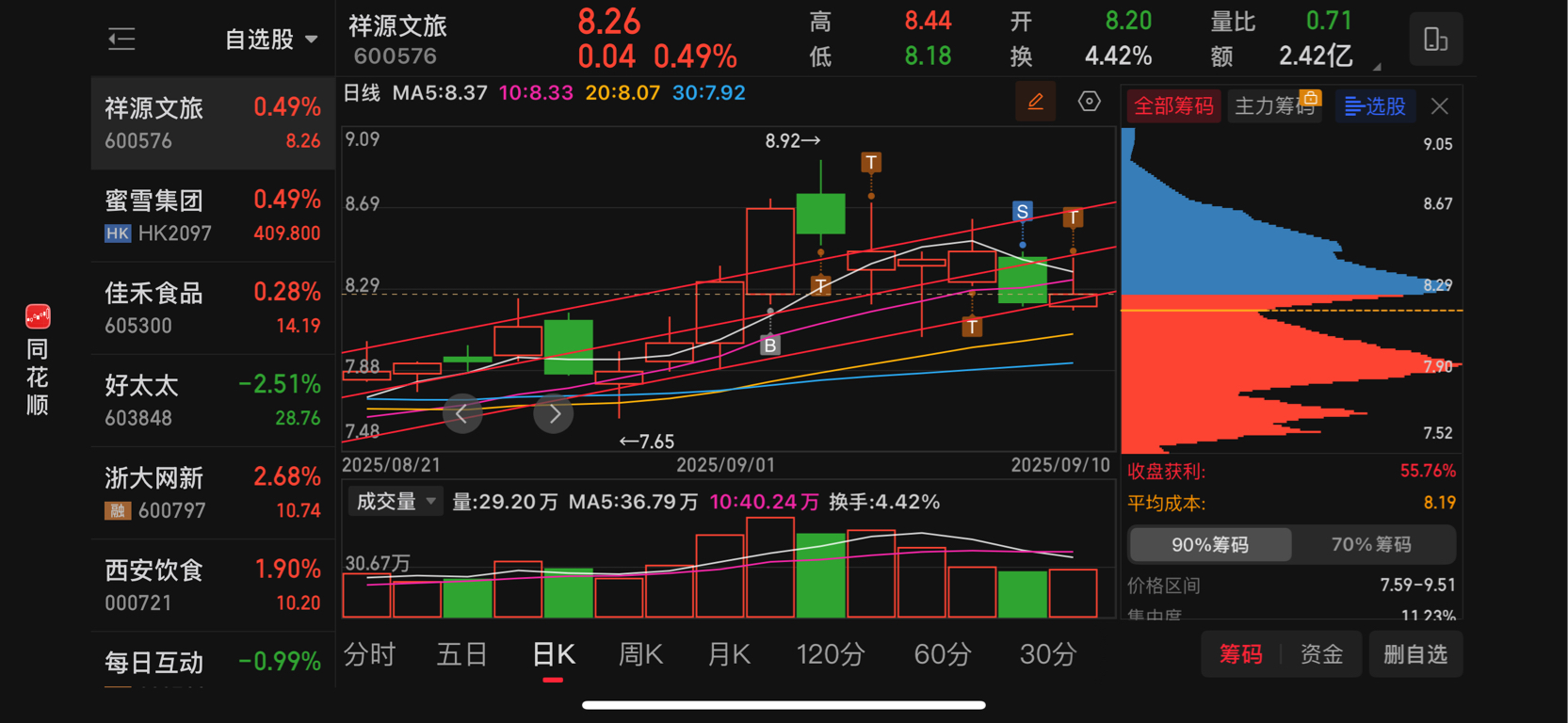Open the 自选股 watchlist dropdown
The image size is (1568, 723).
[271, 40]
